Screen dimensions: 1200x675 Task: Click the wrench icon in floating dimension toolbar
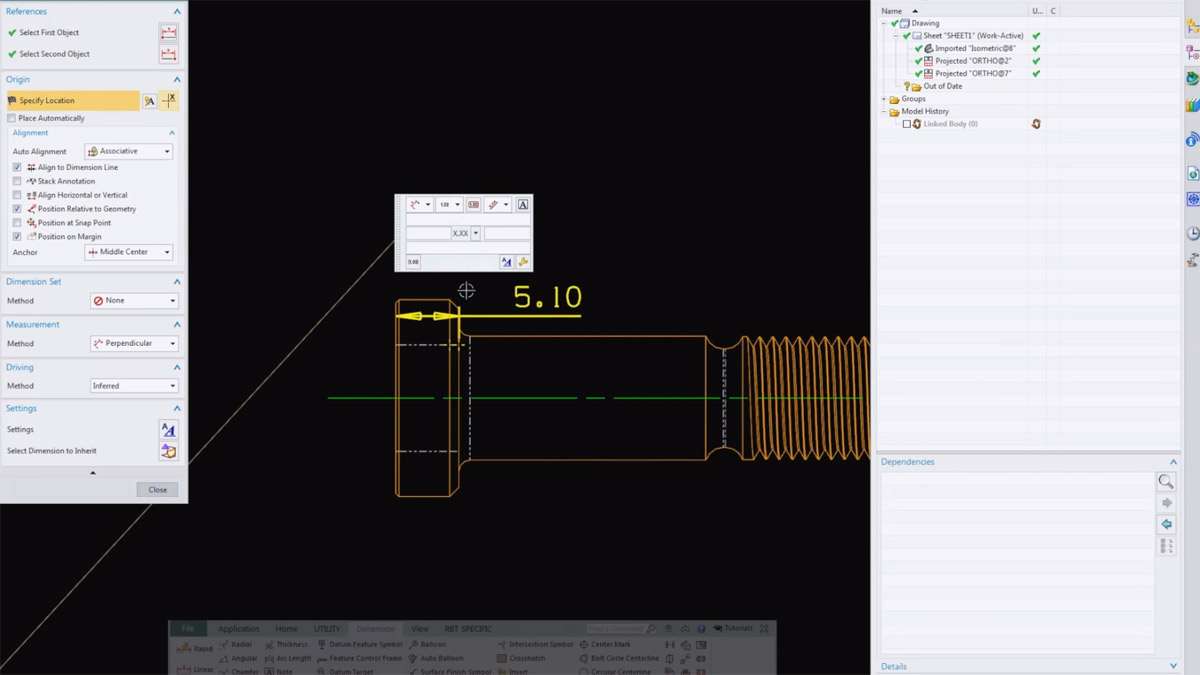[x=522, y=262]
